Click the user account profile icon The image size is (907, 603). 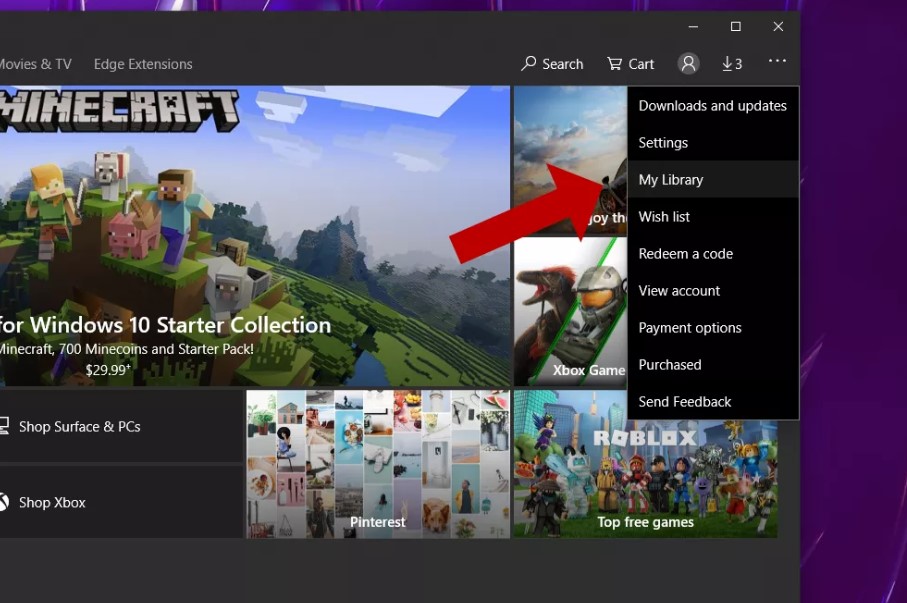pyautogui.click(x=688, y=63)
